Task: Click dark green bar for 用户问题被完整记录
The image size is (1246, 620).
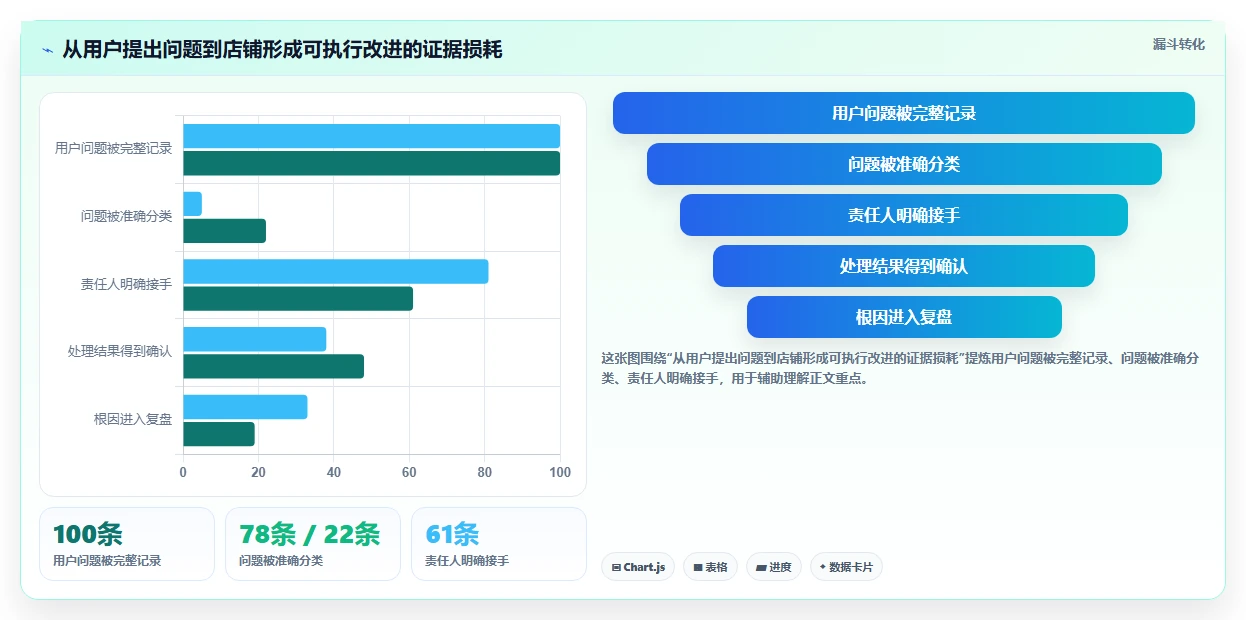Action: pos(371,163)
